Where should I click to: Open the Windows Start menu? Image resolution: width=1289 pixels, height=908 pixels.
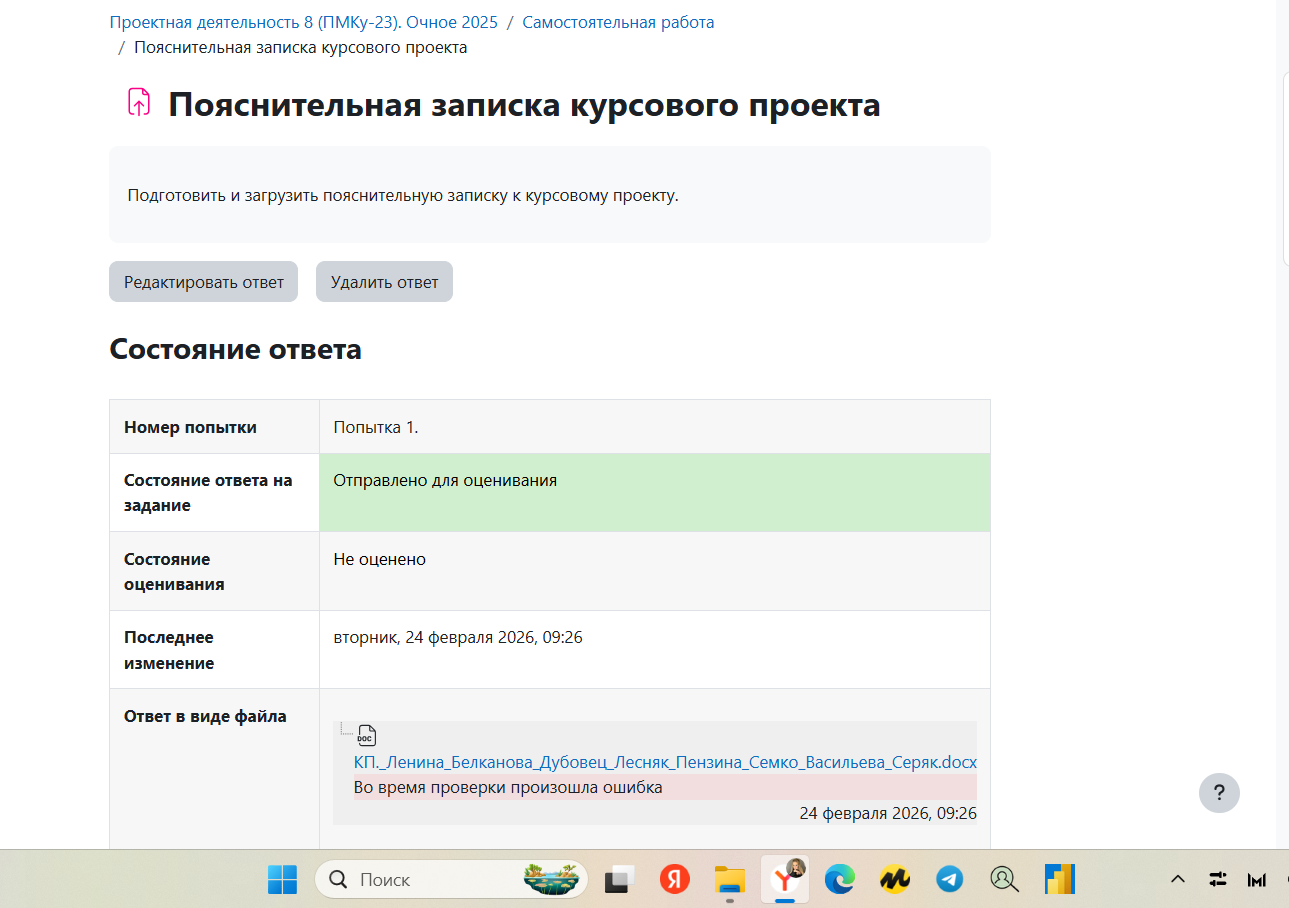pyautogui.click(x=282, y=879)
